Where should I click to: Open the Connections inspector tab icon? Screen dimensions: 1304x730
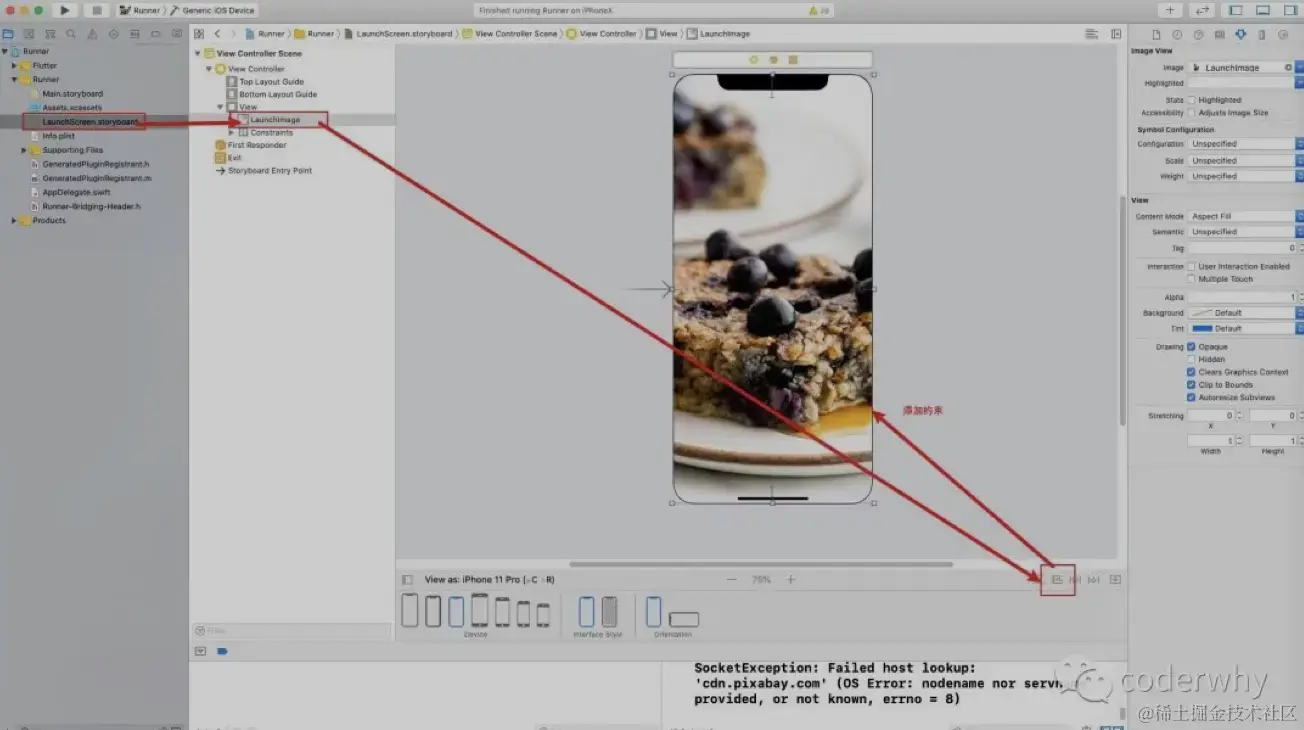[1282, 34]
